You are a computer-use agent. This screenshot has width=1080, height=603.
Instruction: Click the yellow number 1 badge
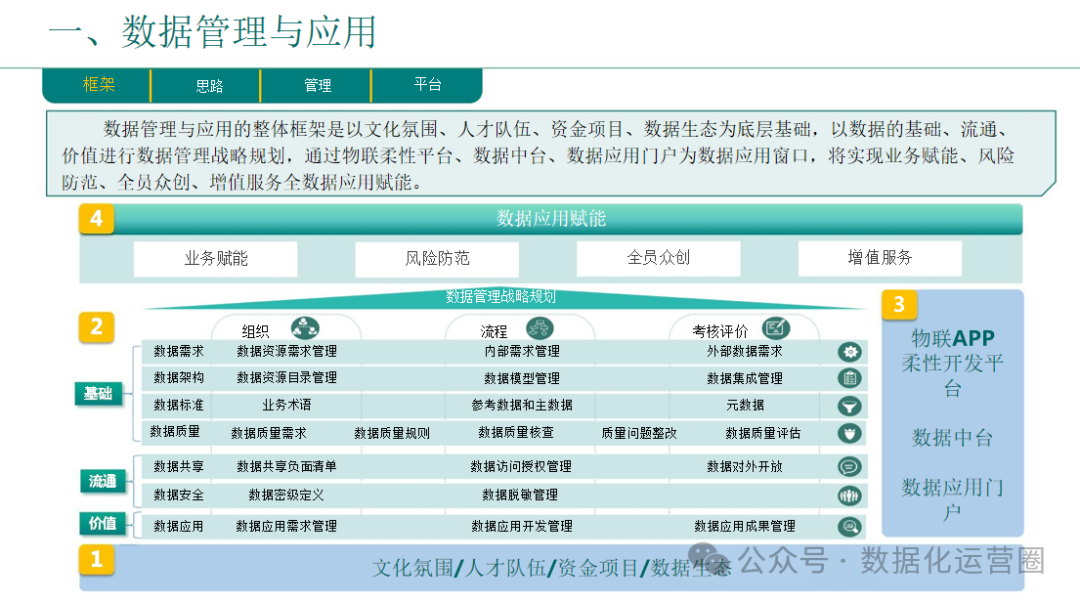[96, 560]
